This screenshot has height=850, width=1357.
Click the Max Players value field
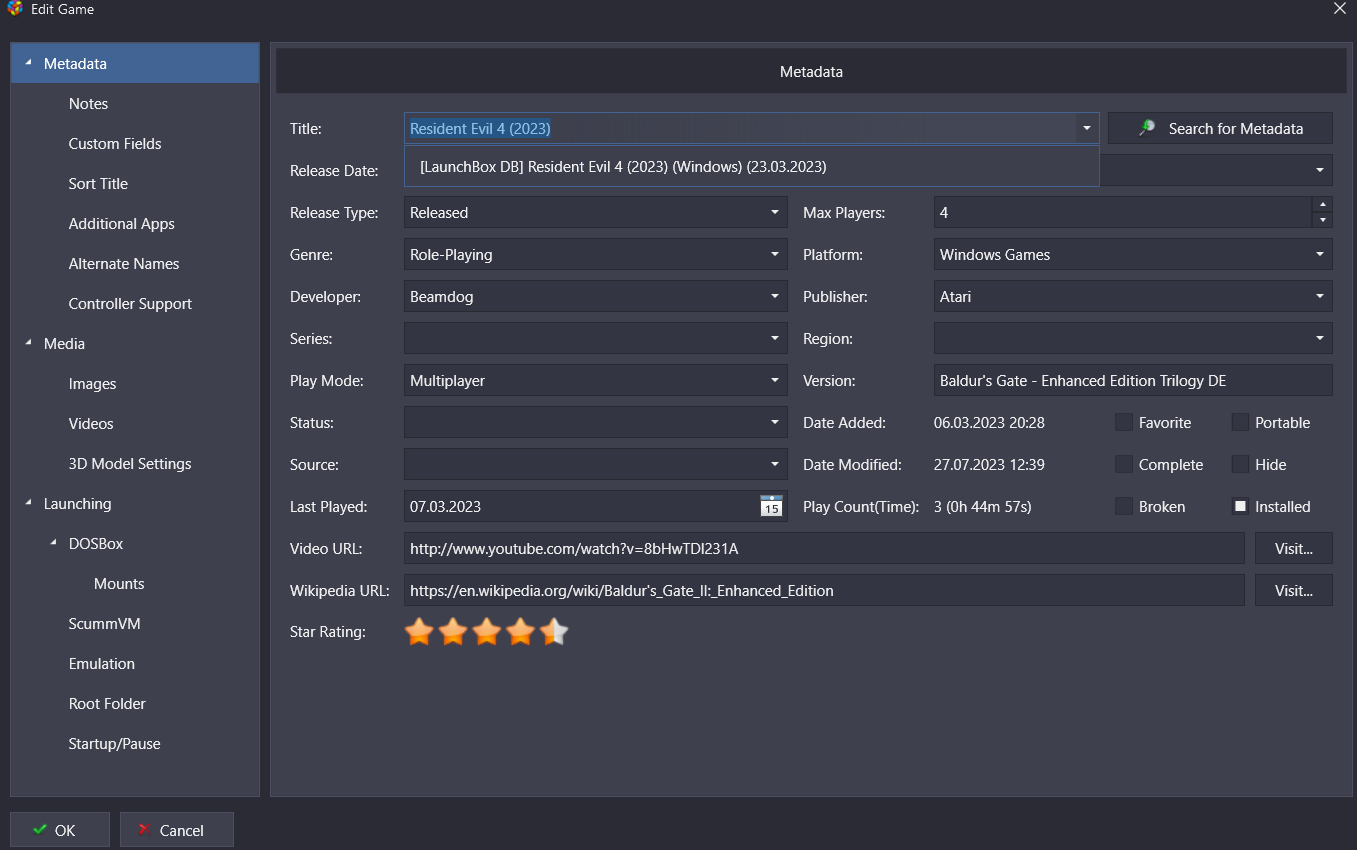[x=1122, y=212]
